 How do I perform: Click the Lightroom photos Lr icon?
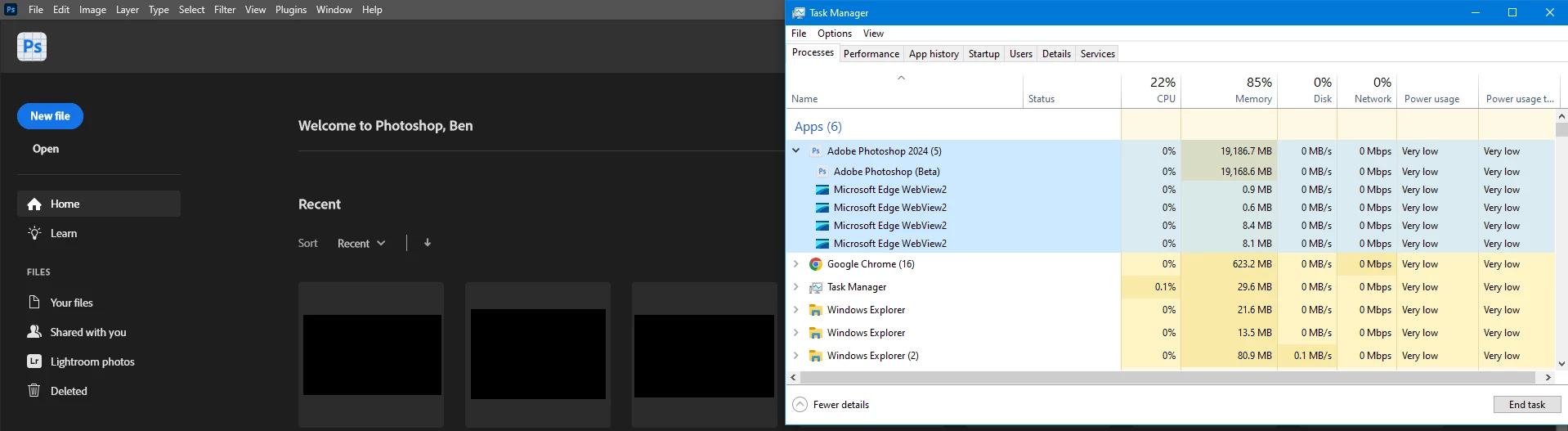point(34,361)
